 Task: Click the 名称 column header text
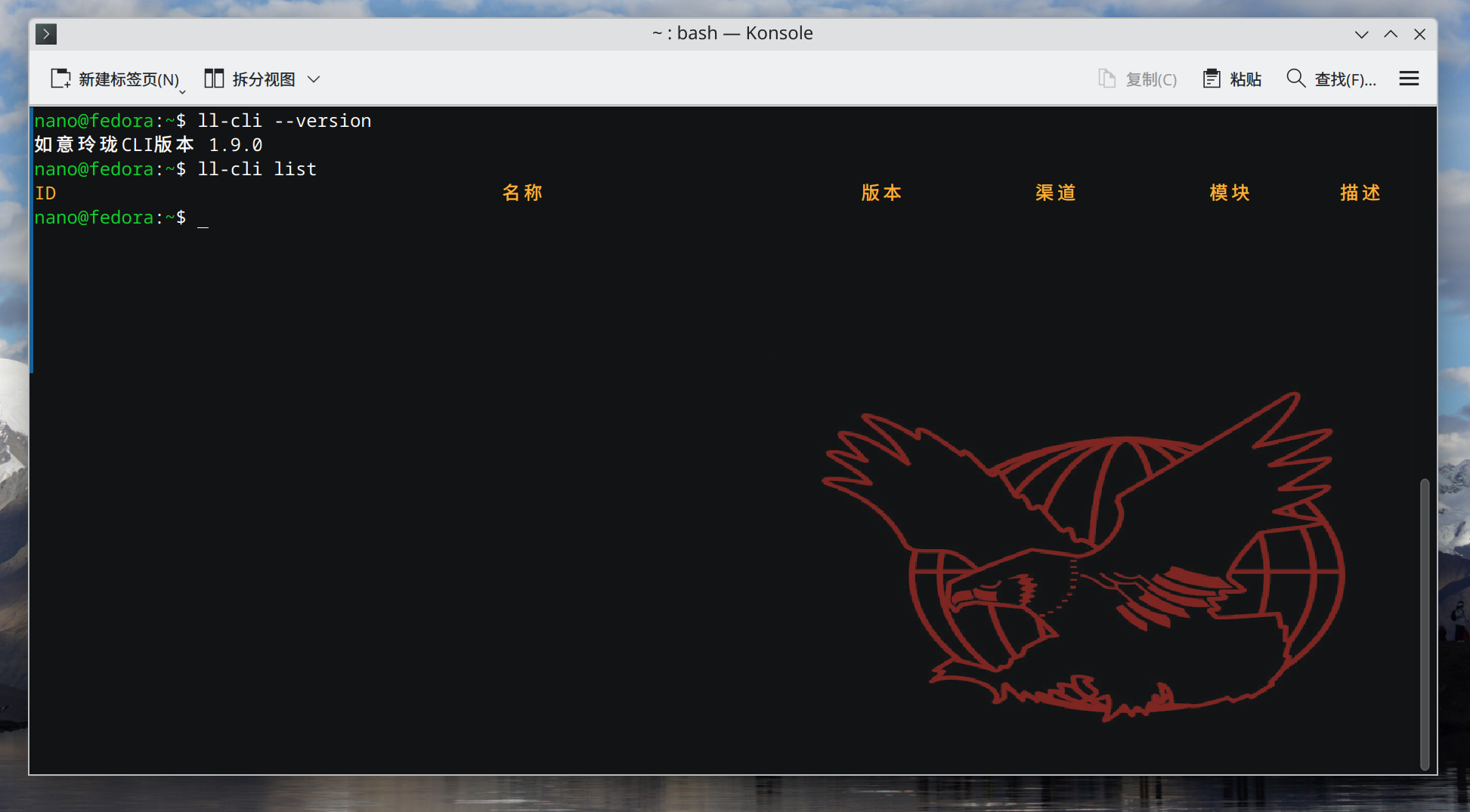(x=522, y=193)
